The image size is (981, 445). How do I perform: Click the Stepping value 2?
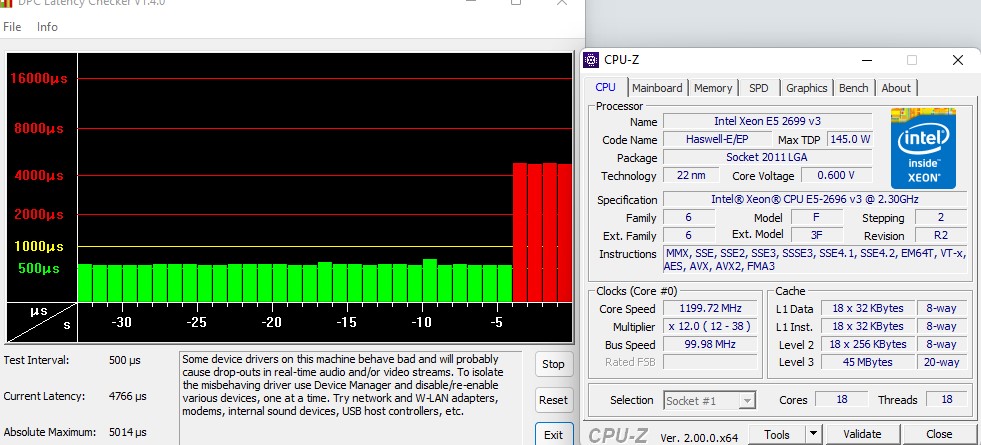941,218
